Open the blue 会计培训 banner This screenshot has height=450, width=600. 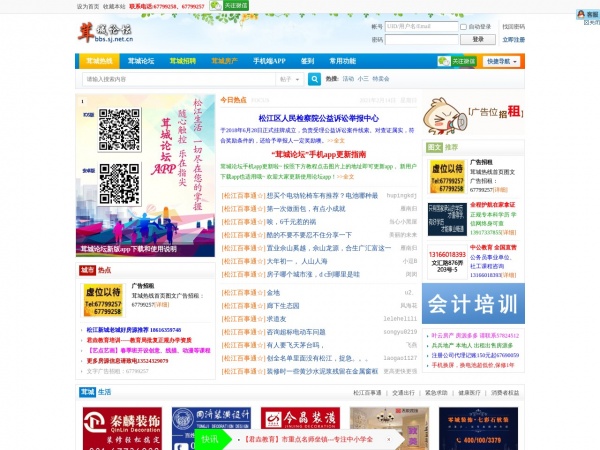[471, 300]
